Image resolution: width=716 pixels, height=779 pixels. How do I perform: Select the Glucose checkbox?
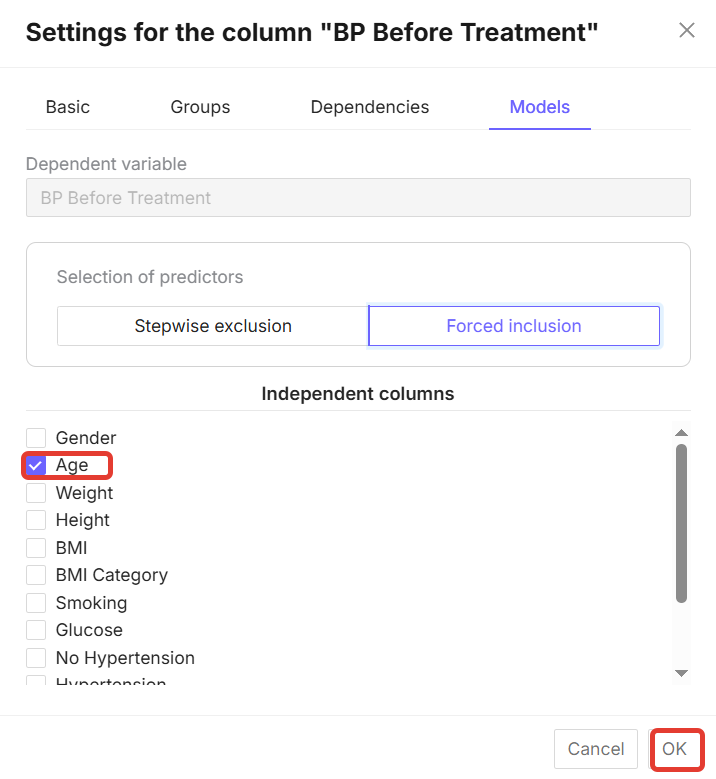[x=37, y=630]
